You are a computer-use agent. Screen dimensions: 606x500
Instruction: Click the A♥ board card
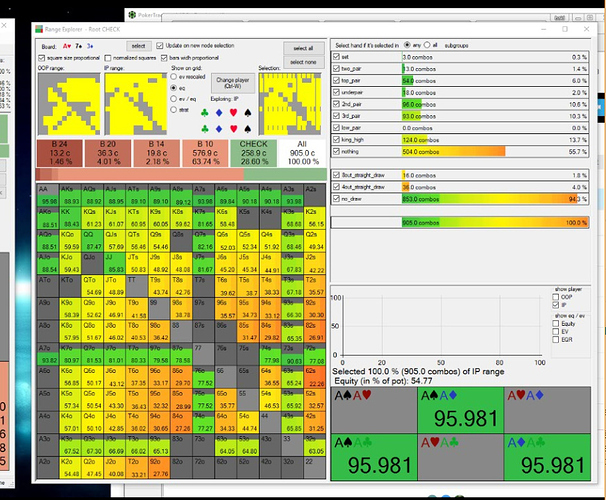pos(67,46)
